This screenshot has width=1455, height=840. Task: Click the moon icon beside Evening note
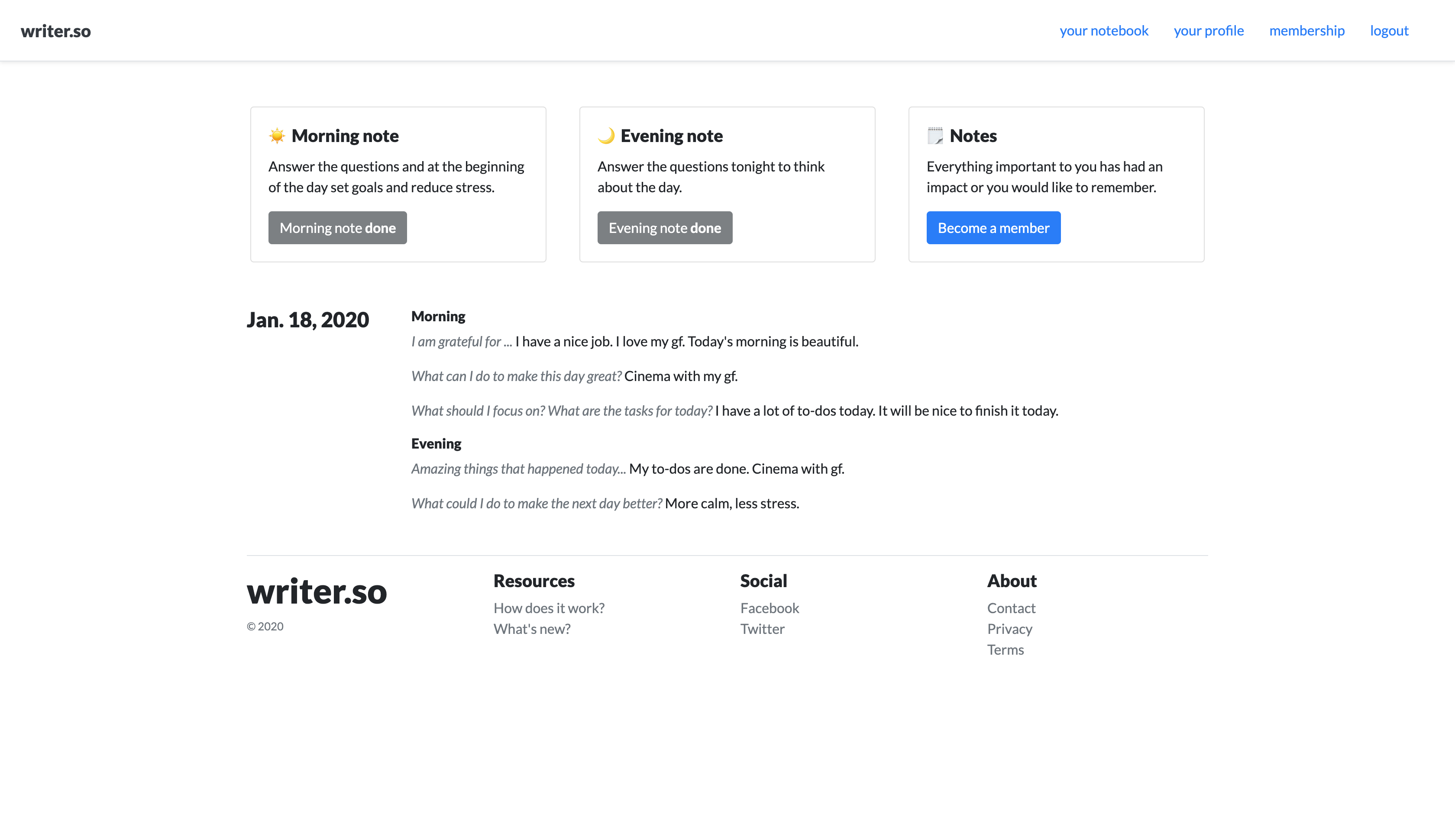coord(606,136)
